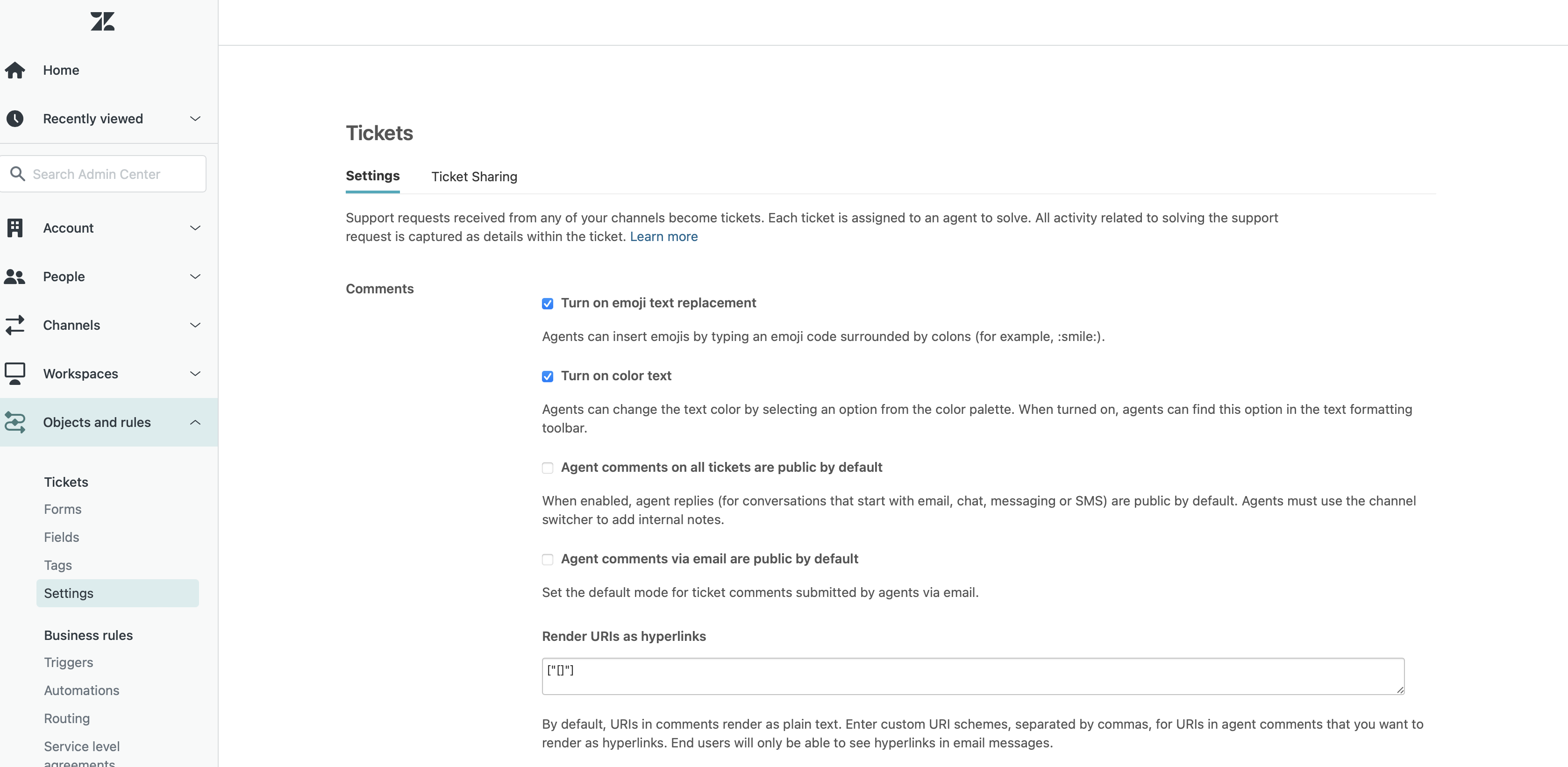Screen dimensions: 1568x767
Task: Go to Forms in sidebar
Action: coord(62,509)
